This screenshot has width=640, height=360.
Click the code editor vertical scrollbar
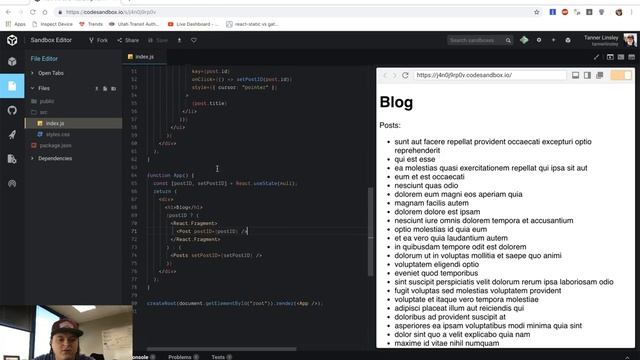pyautogui.click(x=371, y=232)
